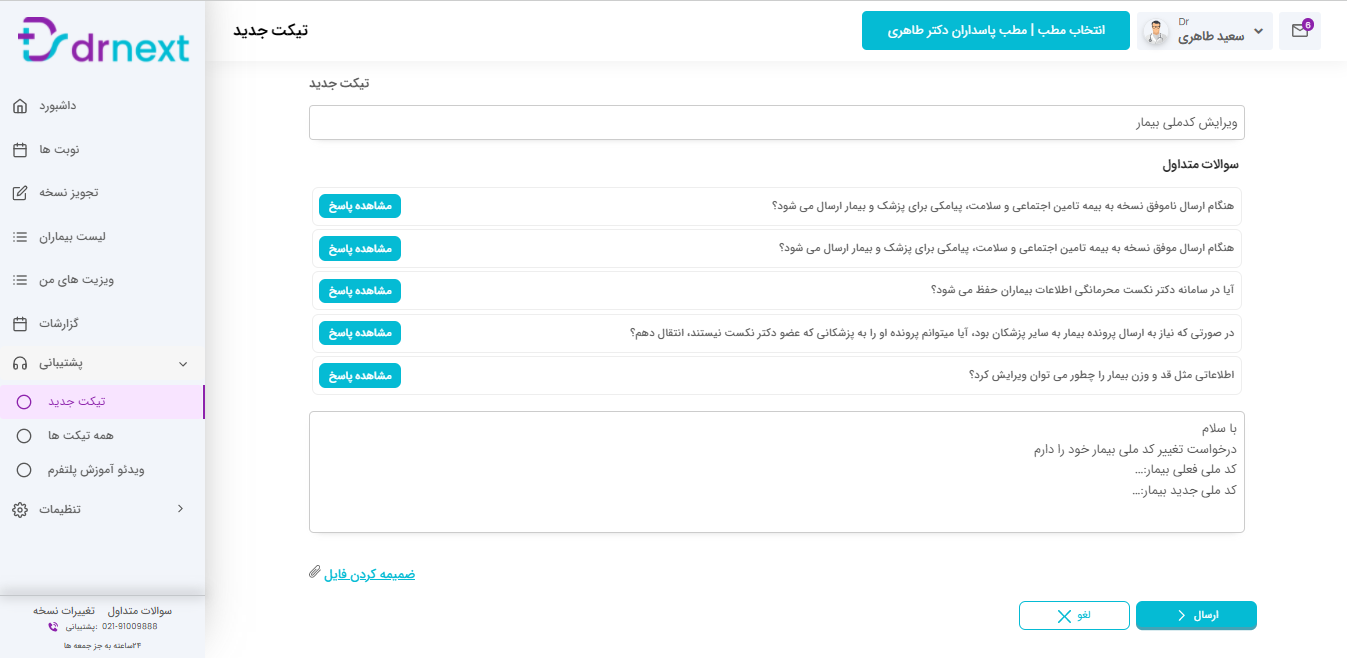Click the ticket subject input field

777,123
